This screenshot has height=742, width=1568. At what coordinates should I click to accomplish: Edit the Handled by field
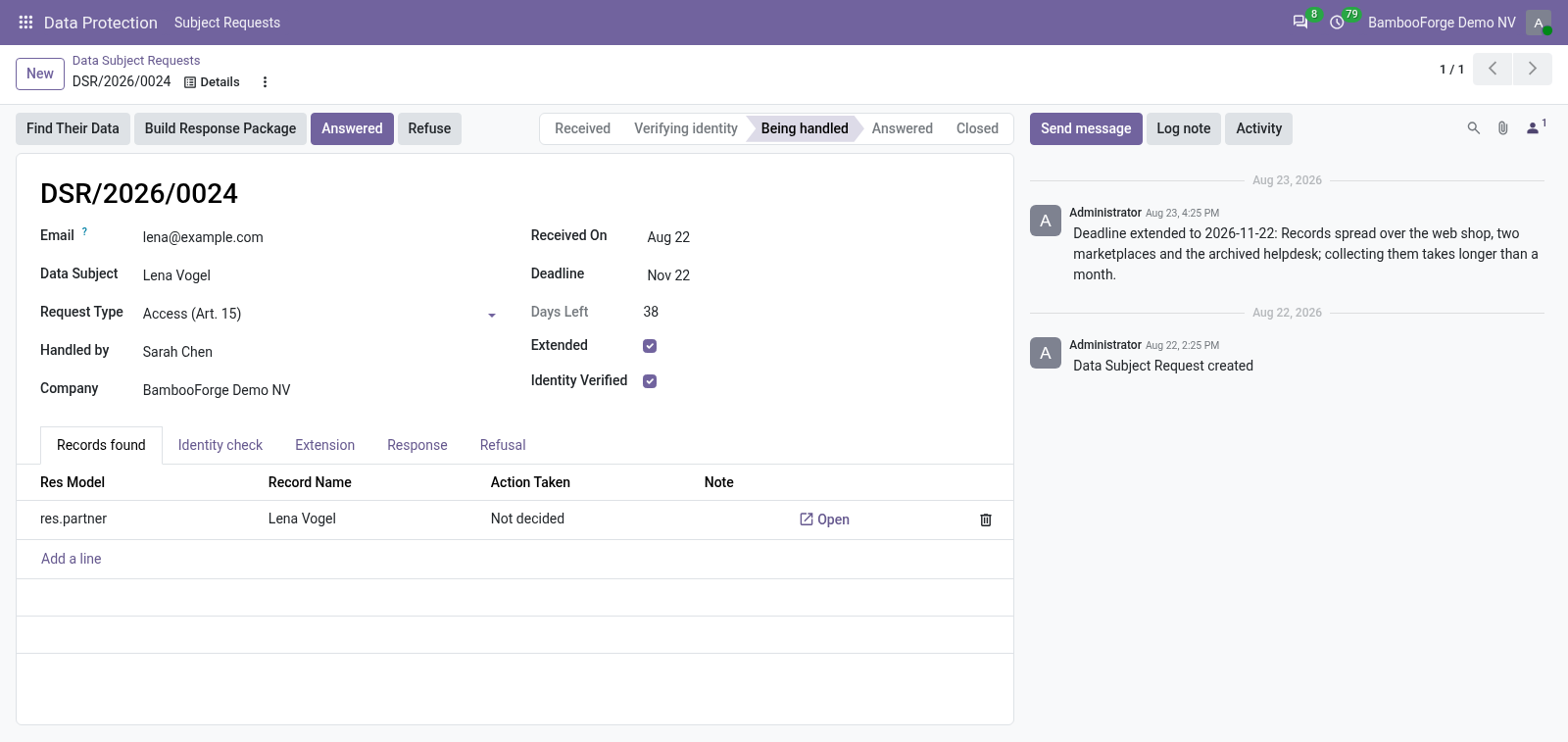318,352
